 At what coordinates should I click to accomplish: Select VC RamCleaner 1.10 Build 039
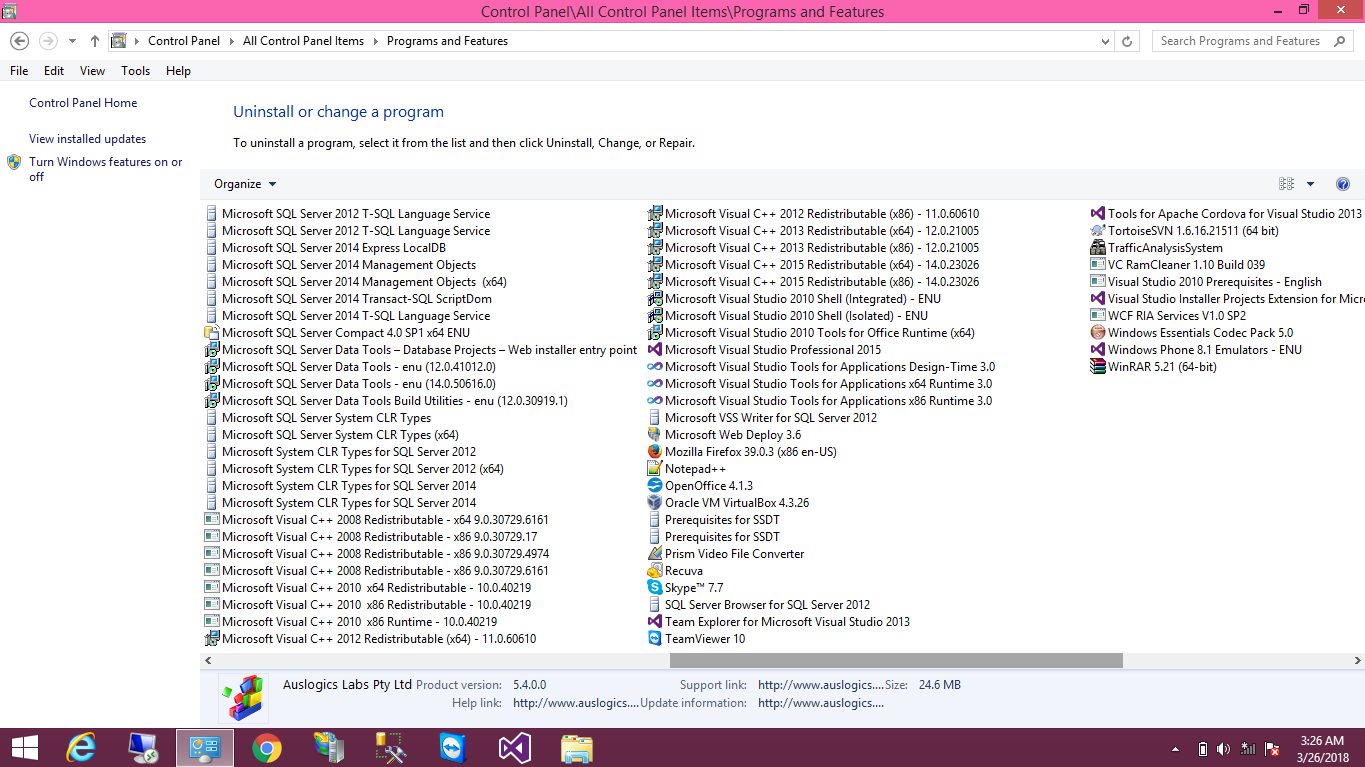point(1186,265)
